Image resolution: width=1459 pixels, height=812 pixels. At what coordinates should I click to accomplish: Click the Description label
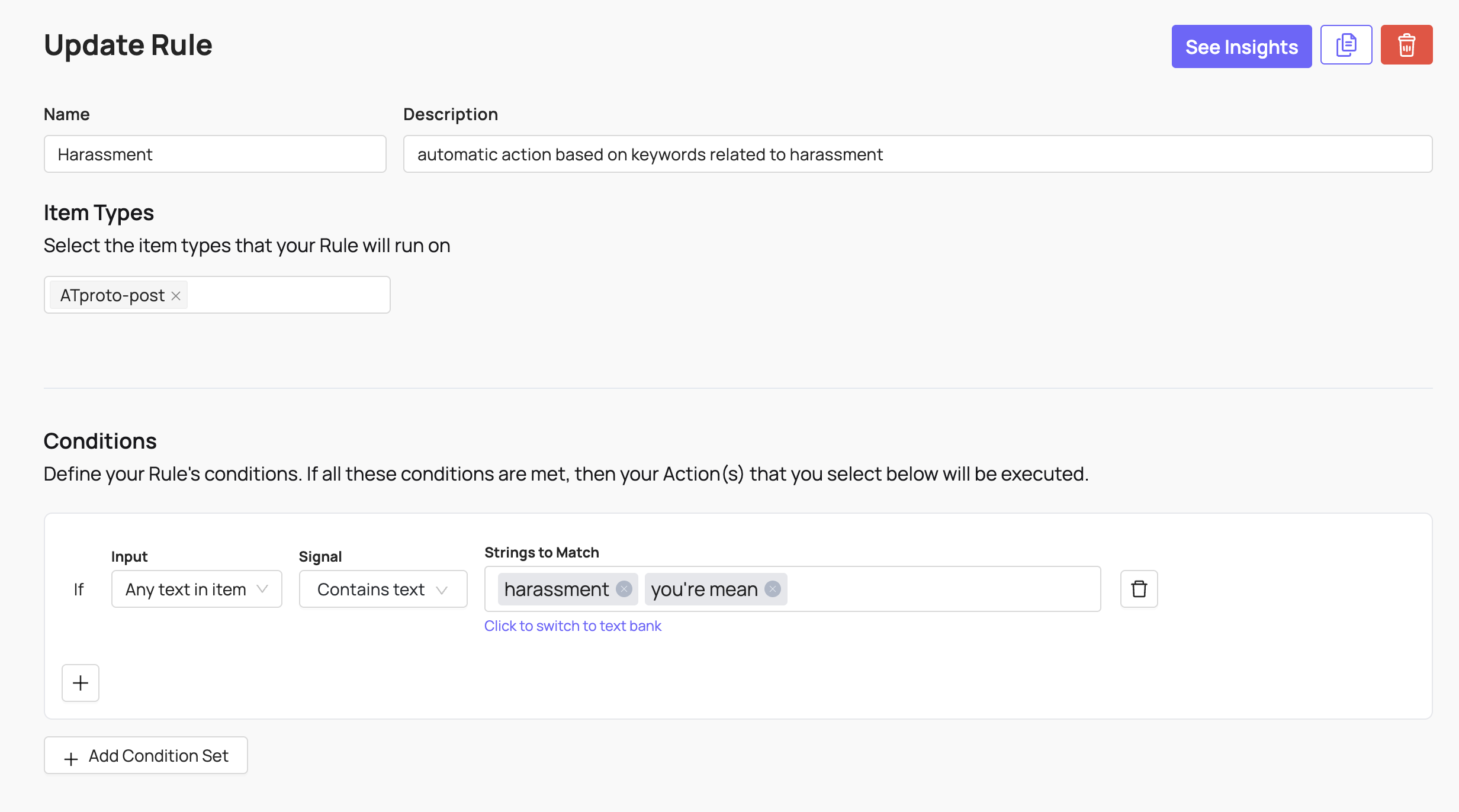point(451,114)
